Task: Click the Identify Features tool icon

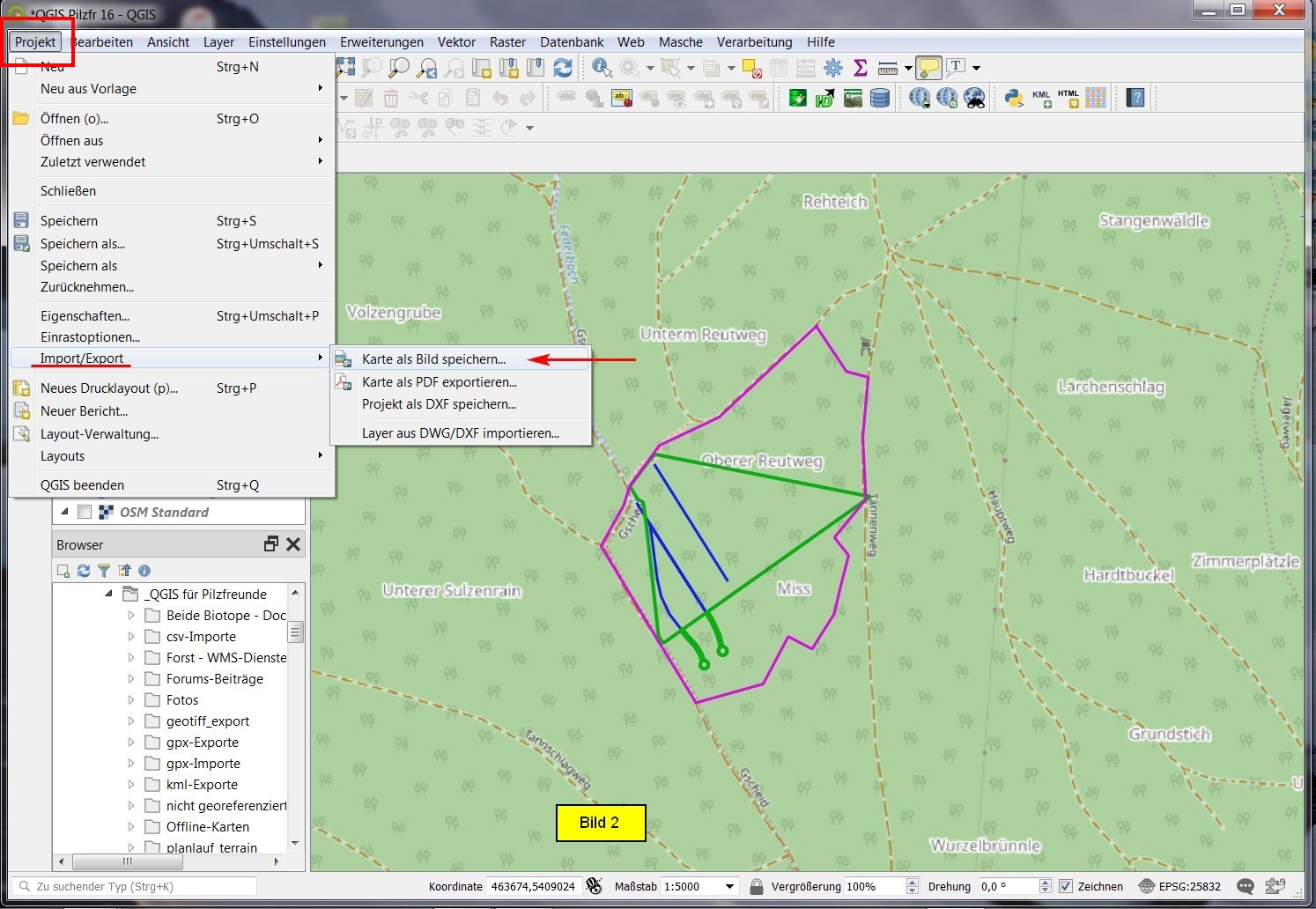Action: click(x=602, y=68)
